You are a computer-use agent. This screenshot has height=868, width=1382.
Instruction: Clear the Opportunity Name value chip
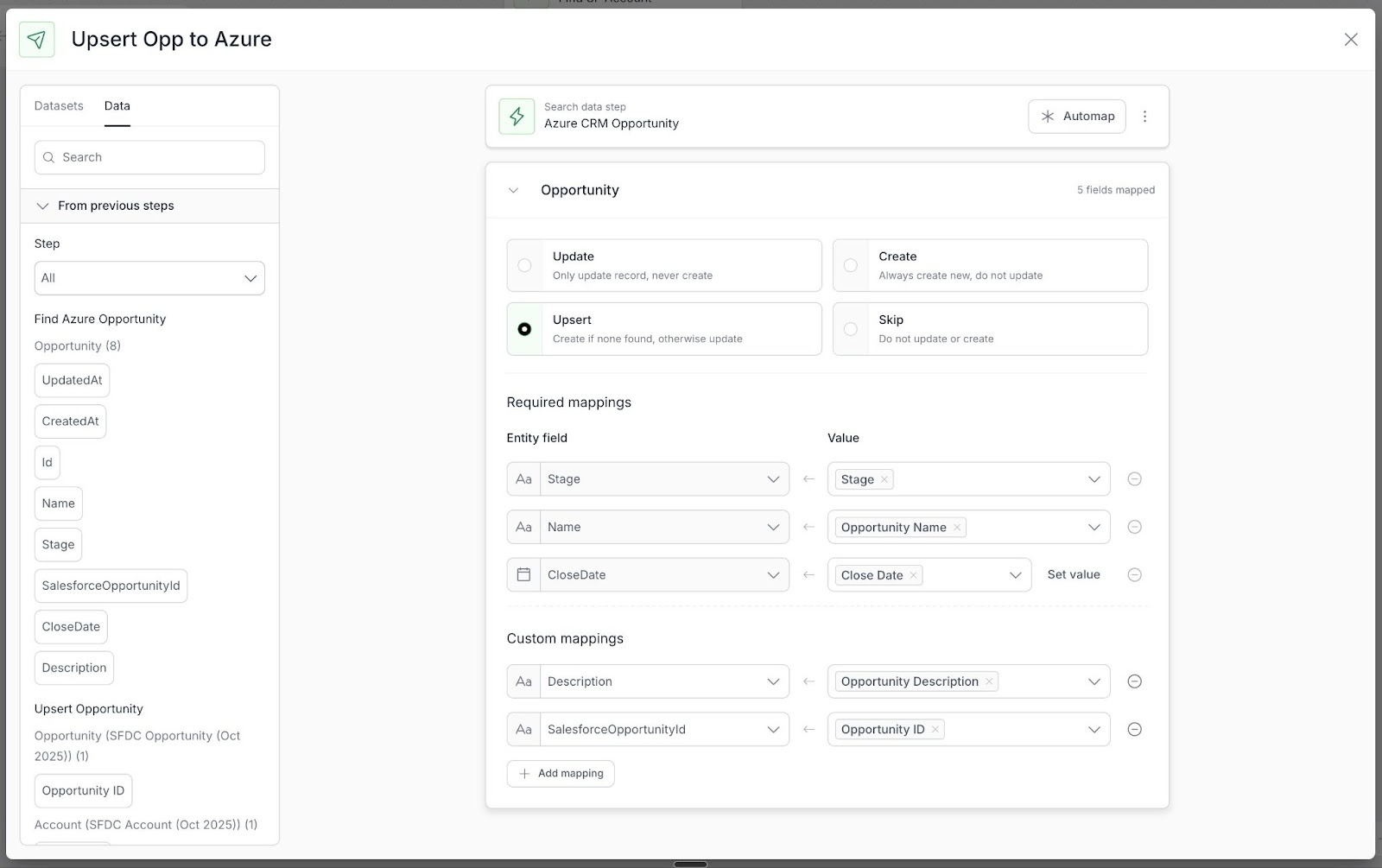pyautogui.click(x=957, y=528)
